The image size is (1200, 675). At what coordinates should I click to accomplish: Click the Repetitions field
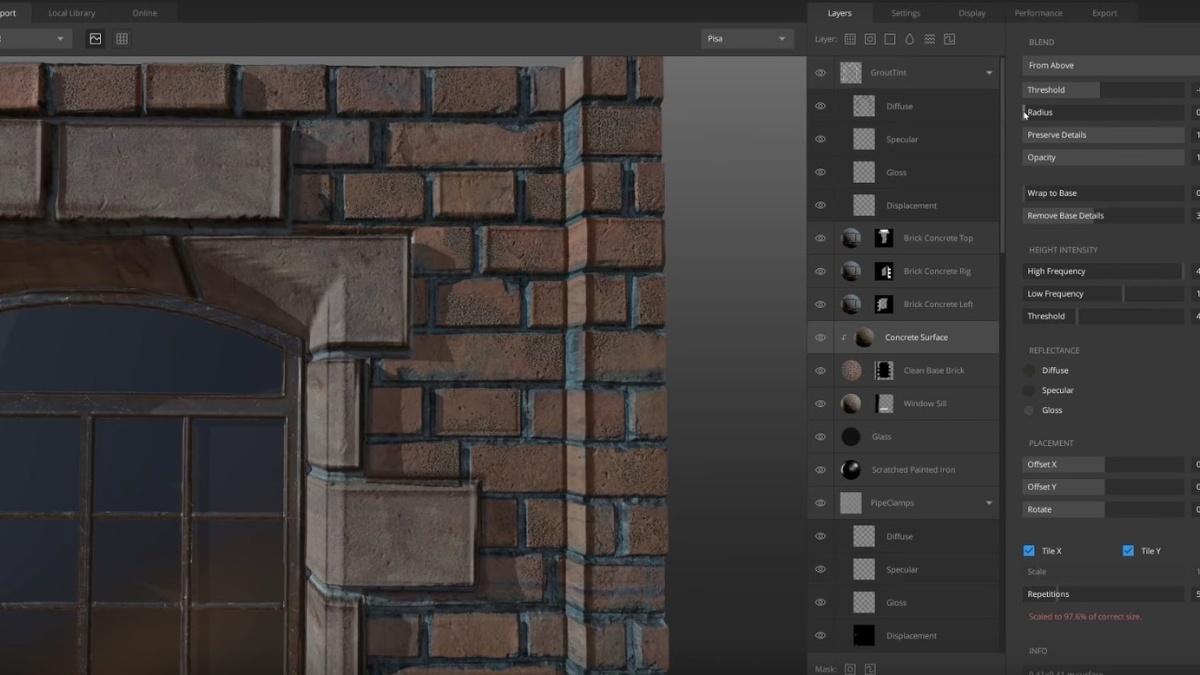pos(1104,594)
